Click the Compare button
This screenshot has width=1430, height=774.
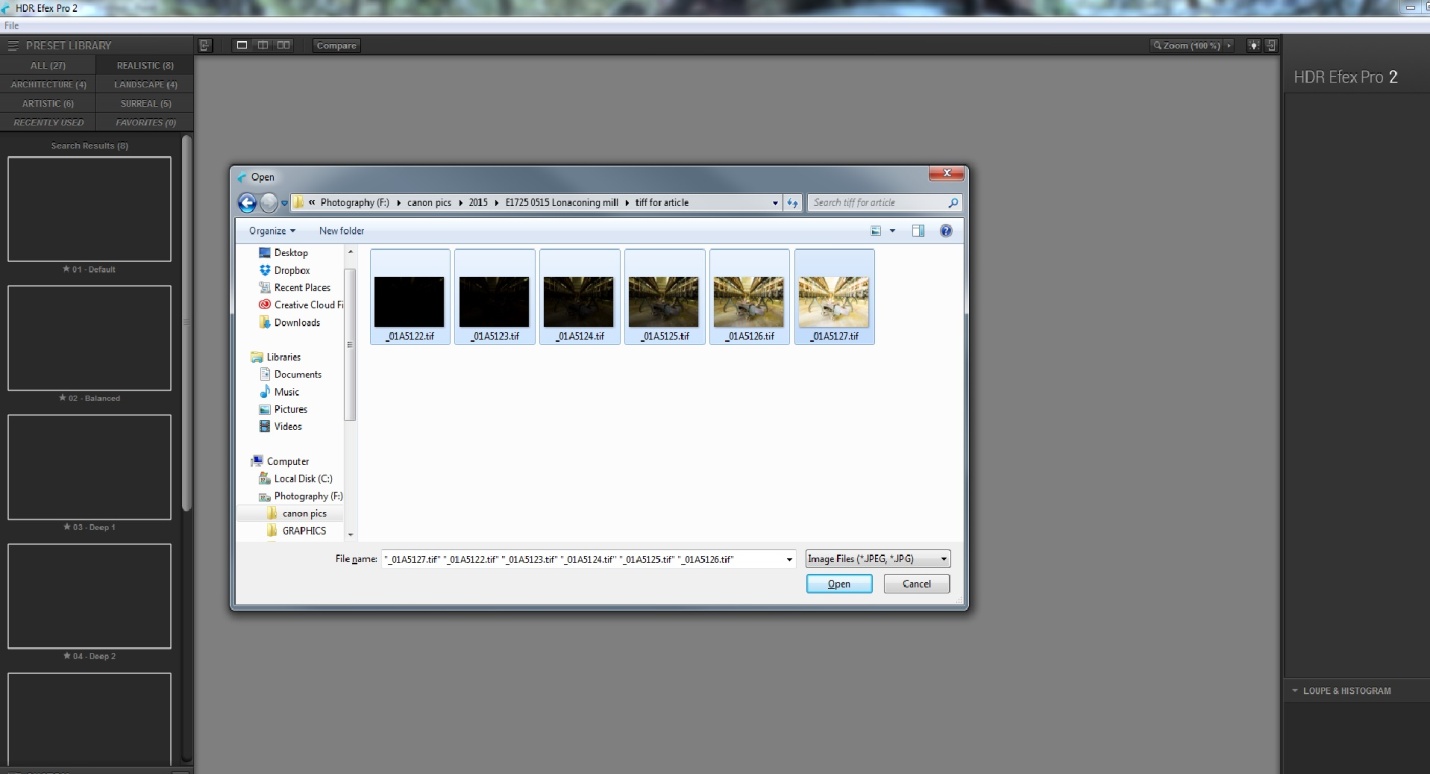(336, 46)
